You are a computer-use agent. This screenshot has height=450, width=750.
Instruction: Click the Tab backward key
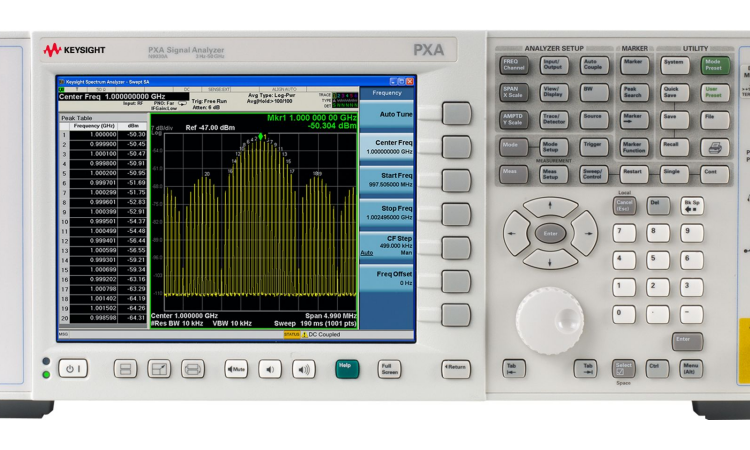coord(514,368)
